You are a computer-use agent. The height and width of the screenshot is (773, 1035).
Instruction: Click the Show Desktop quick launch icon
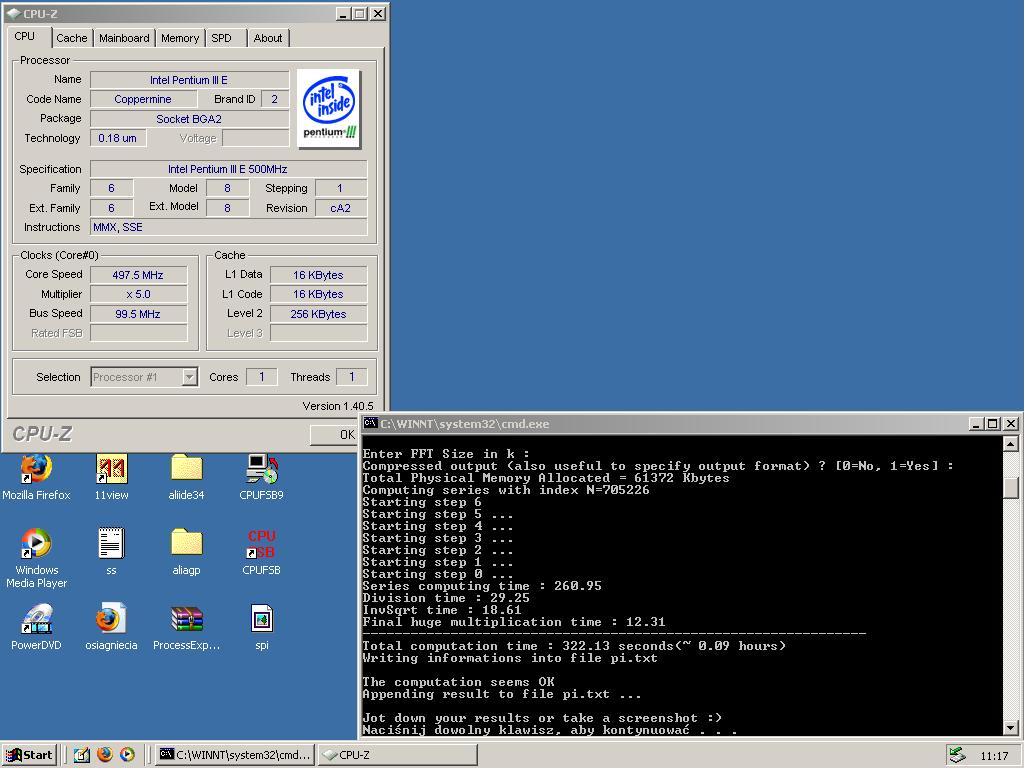(82, 755)
